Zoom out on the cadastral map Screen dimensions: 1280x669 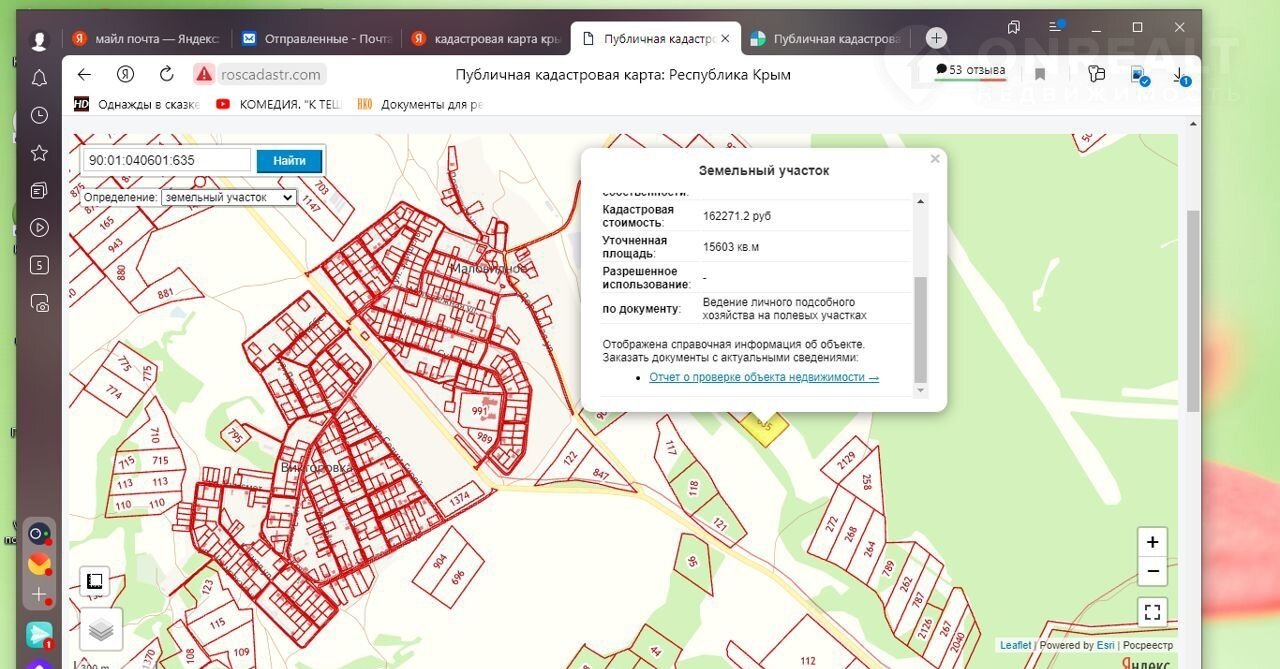(1152, 571)
